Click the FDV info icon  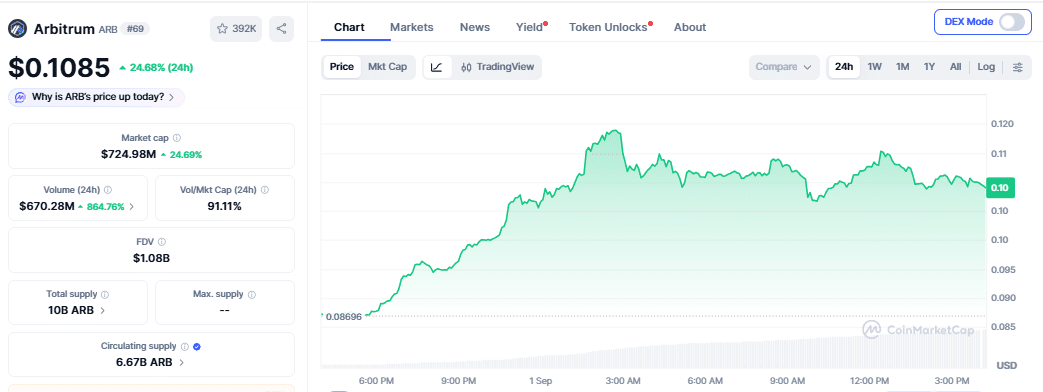tap(162, 242)
